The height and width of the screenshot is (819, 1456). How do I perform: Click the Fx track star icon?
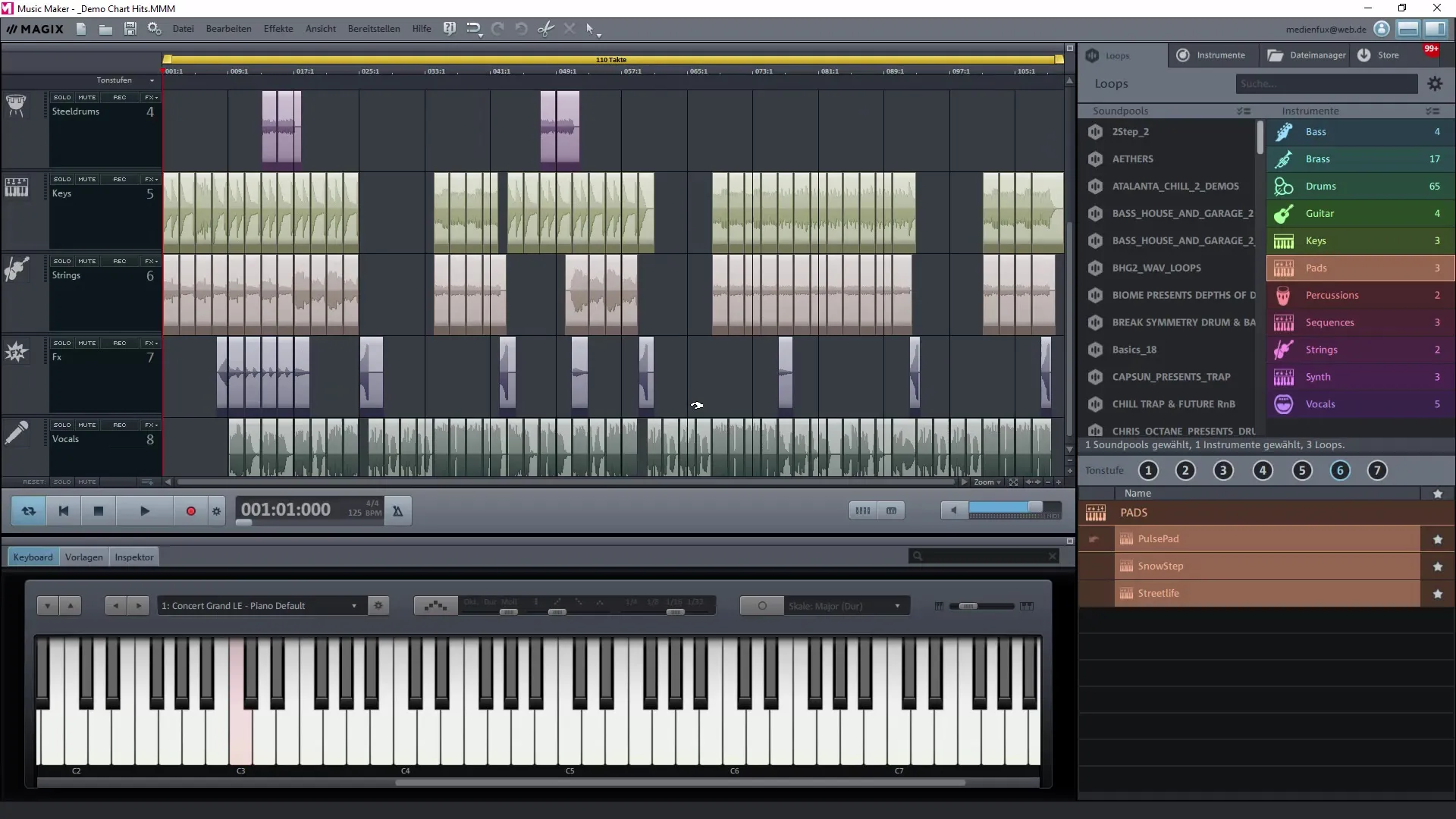click(16, 351)
